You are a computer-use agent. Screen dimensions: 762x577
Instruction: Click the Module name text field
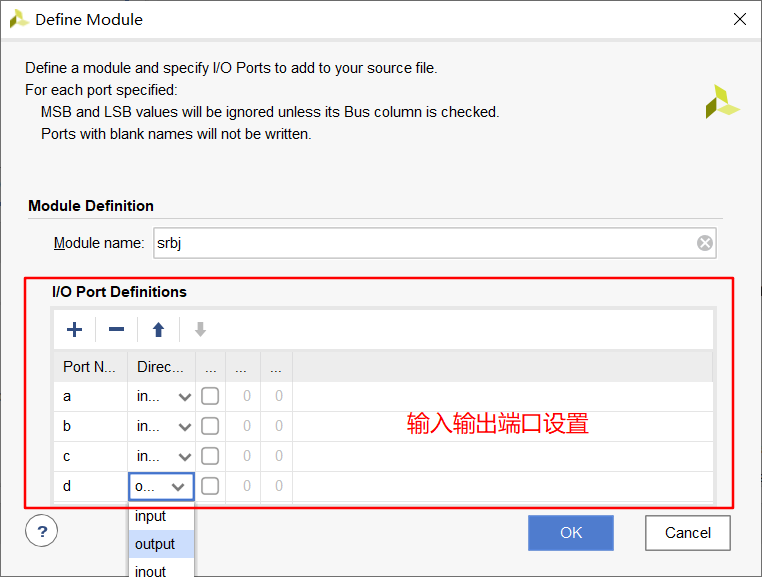coord(420,243)
